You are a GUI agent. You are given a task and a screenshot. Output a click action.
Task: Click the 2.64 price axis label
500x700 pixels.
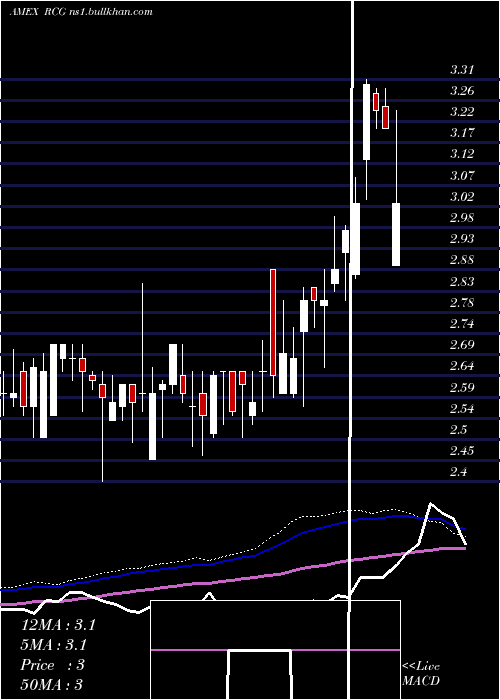click(x=462, y=367)
